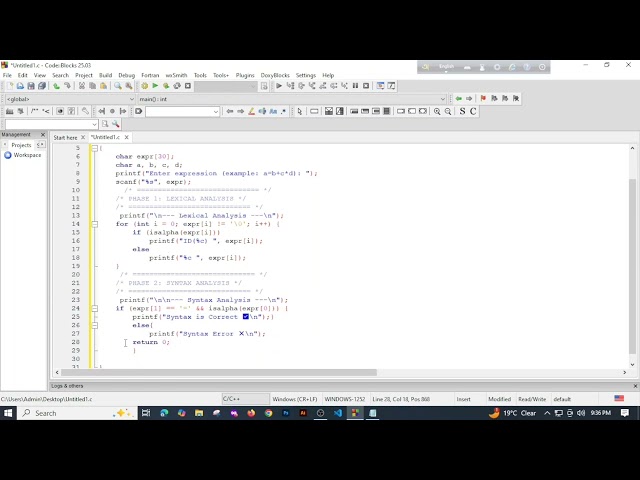Click the large C comment icon

pyautogui.click(x=473, y=111)
